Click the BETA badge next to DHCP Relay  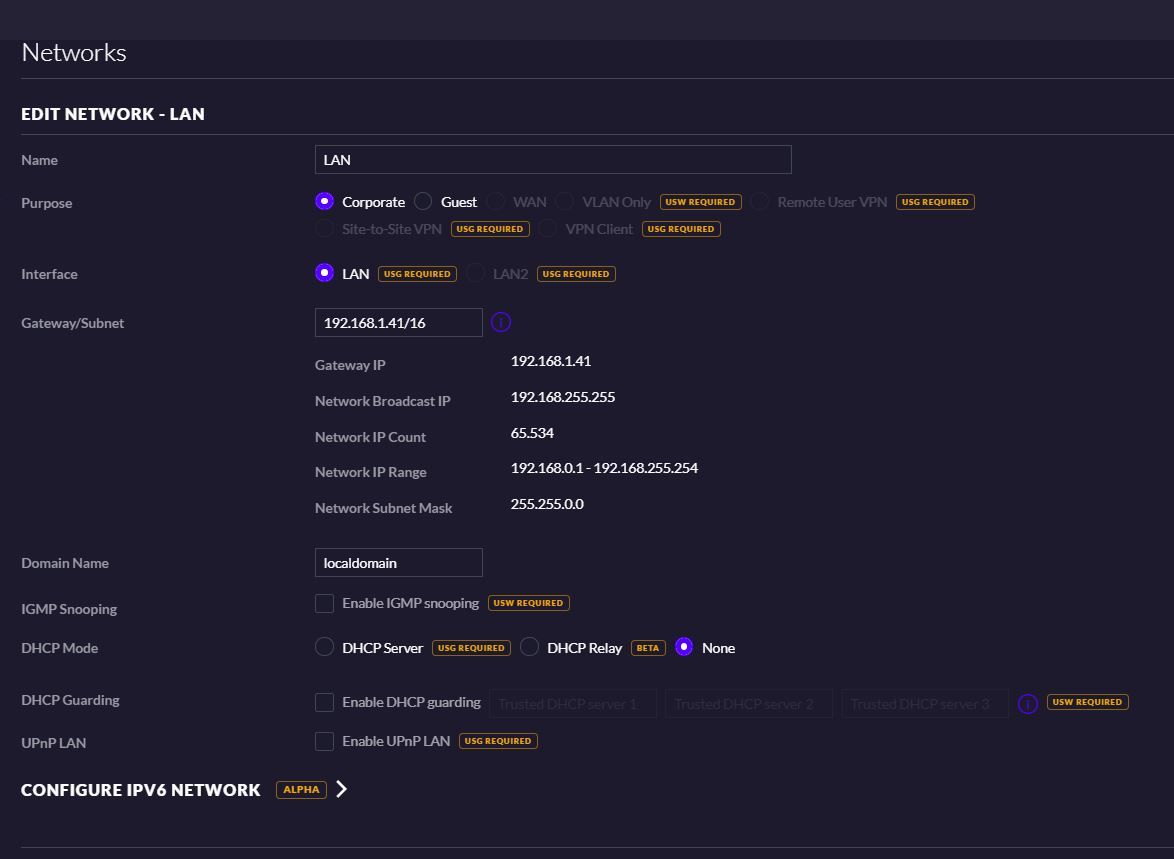coord(648,648)
